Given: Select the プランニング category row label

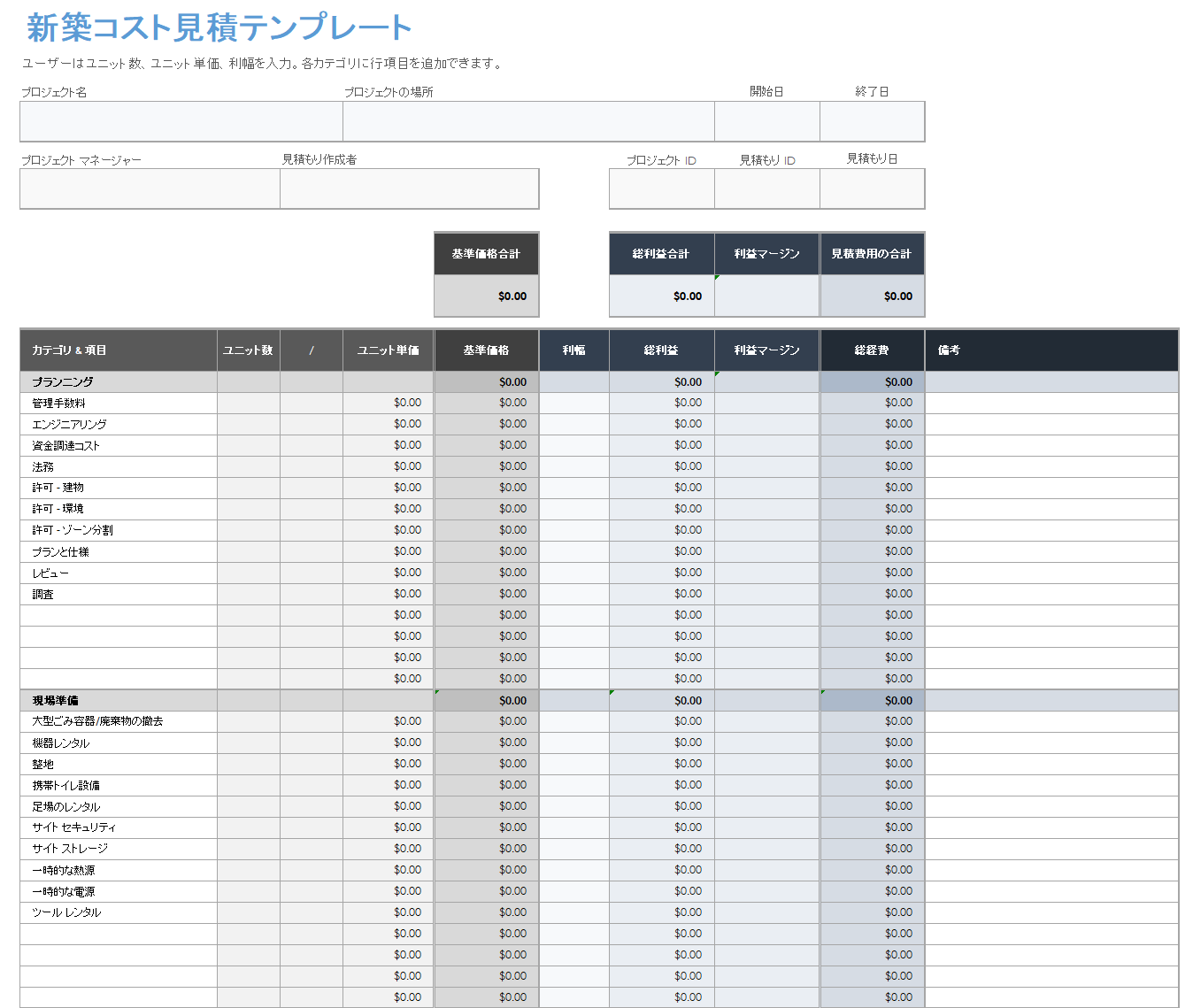Looking at the screenshot, I should tap(63, 382).
